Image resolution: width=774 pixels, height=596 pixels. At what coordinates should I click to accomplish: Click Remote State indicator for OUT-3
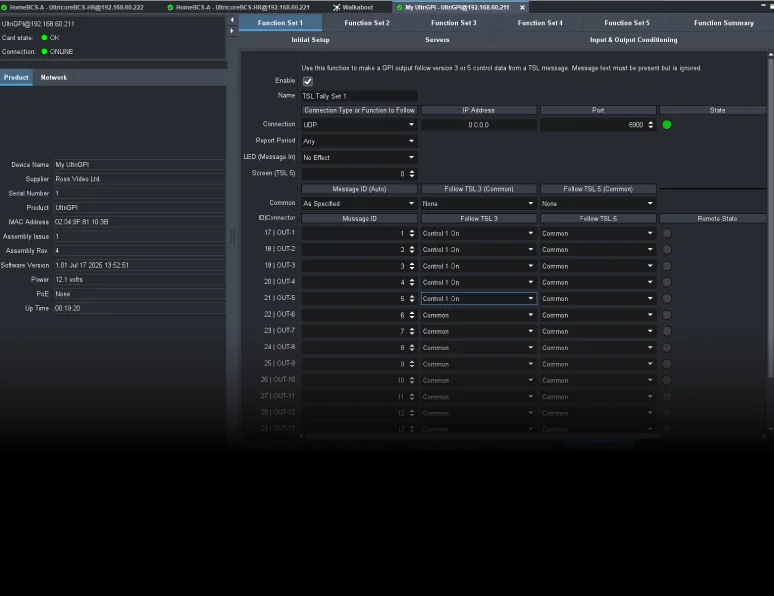666,266
